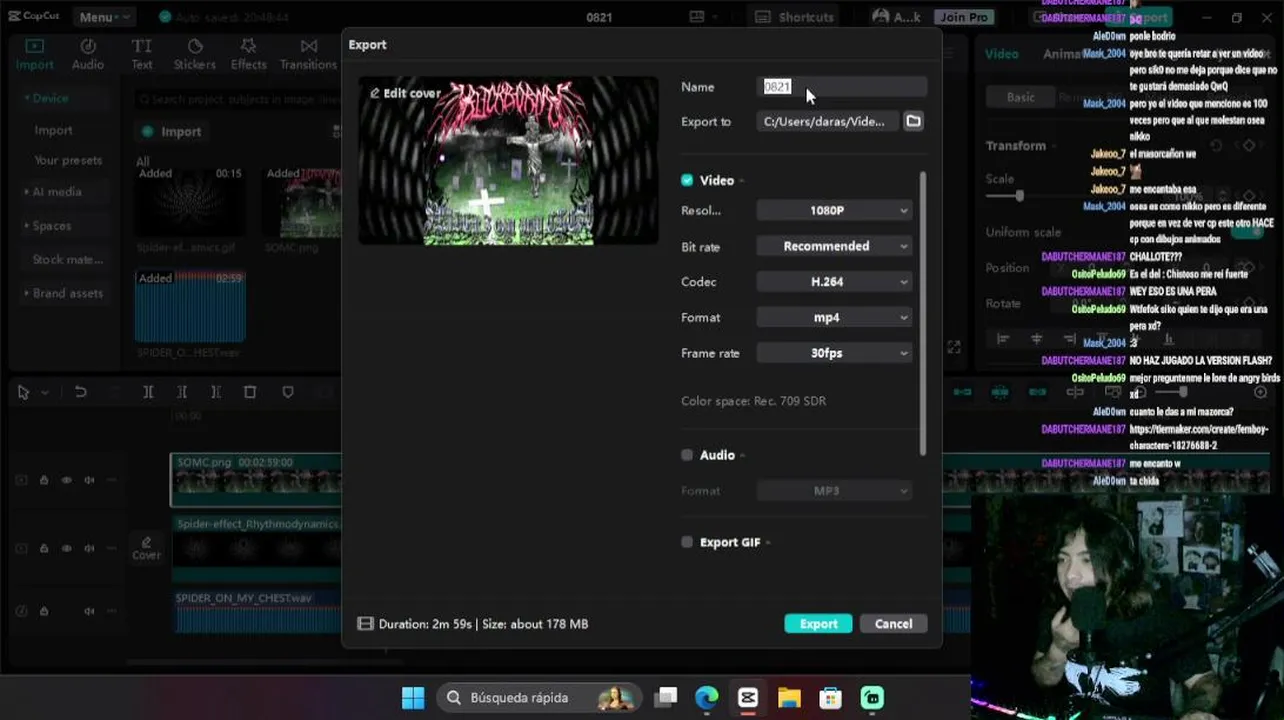Lock the SPIDER_ON_MY_CHEST audio track
The image size is (1284, 720).
44,611
